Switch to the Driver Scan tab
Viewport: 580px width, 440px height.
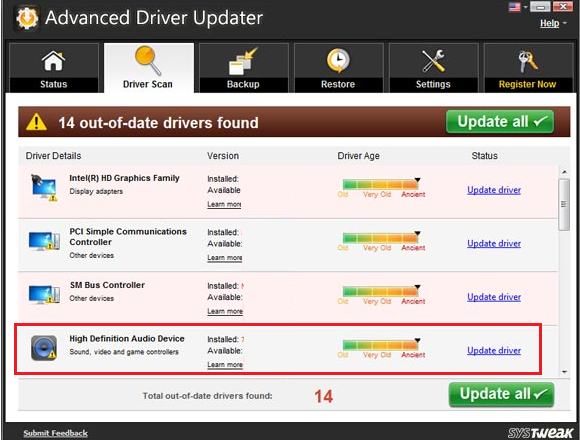pyautogui.click(x=149, y=68)
